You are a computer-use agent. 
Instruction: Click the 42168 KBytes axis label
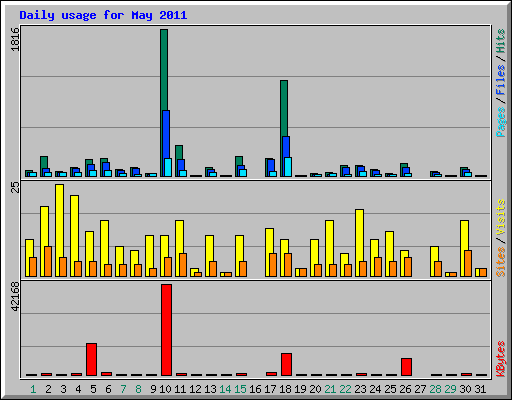(x=15, y=297)
